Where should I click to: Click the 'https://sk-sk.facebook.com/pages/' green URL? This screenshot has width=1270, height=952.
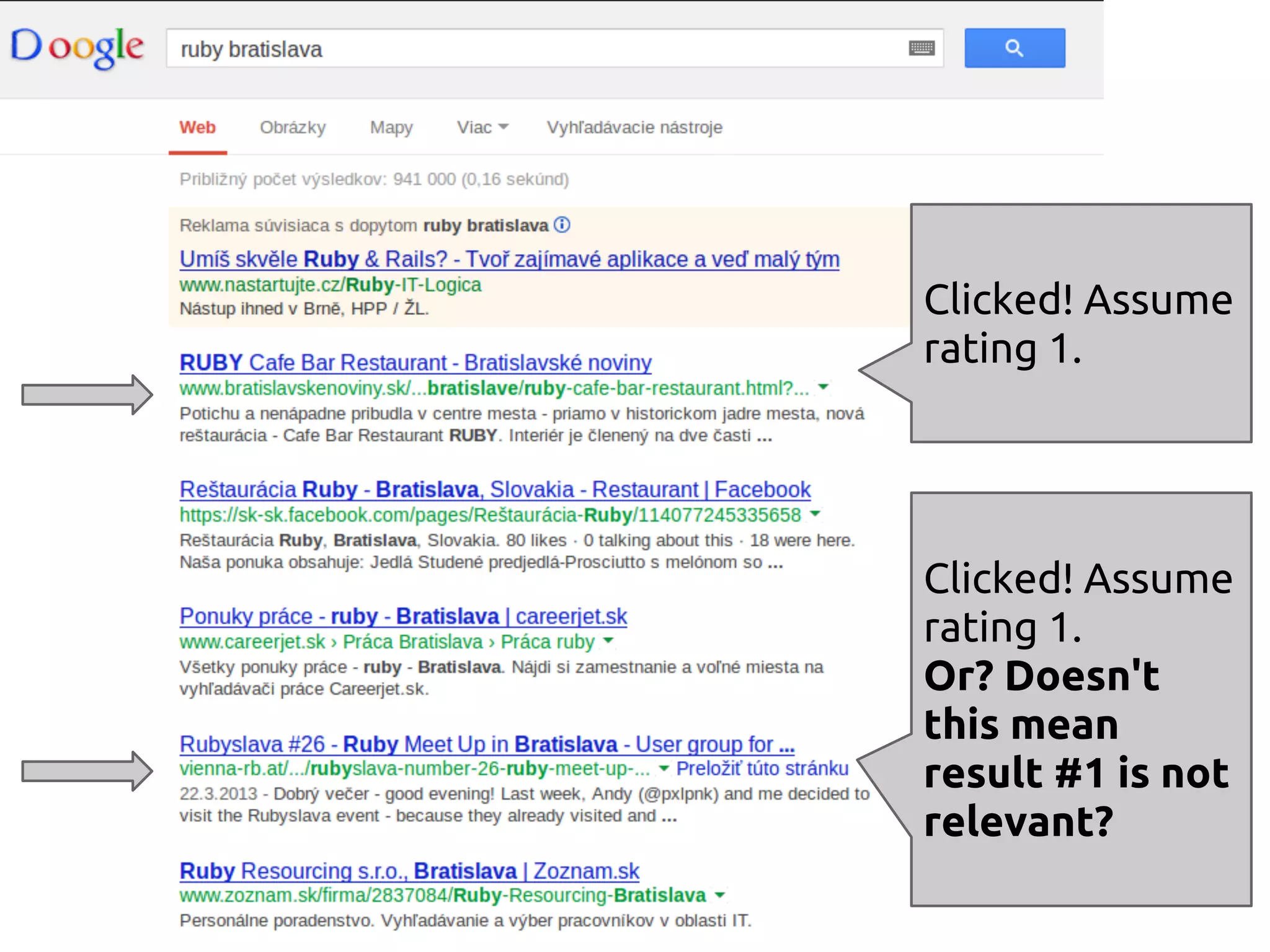click(x=490, y=514)
